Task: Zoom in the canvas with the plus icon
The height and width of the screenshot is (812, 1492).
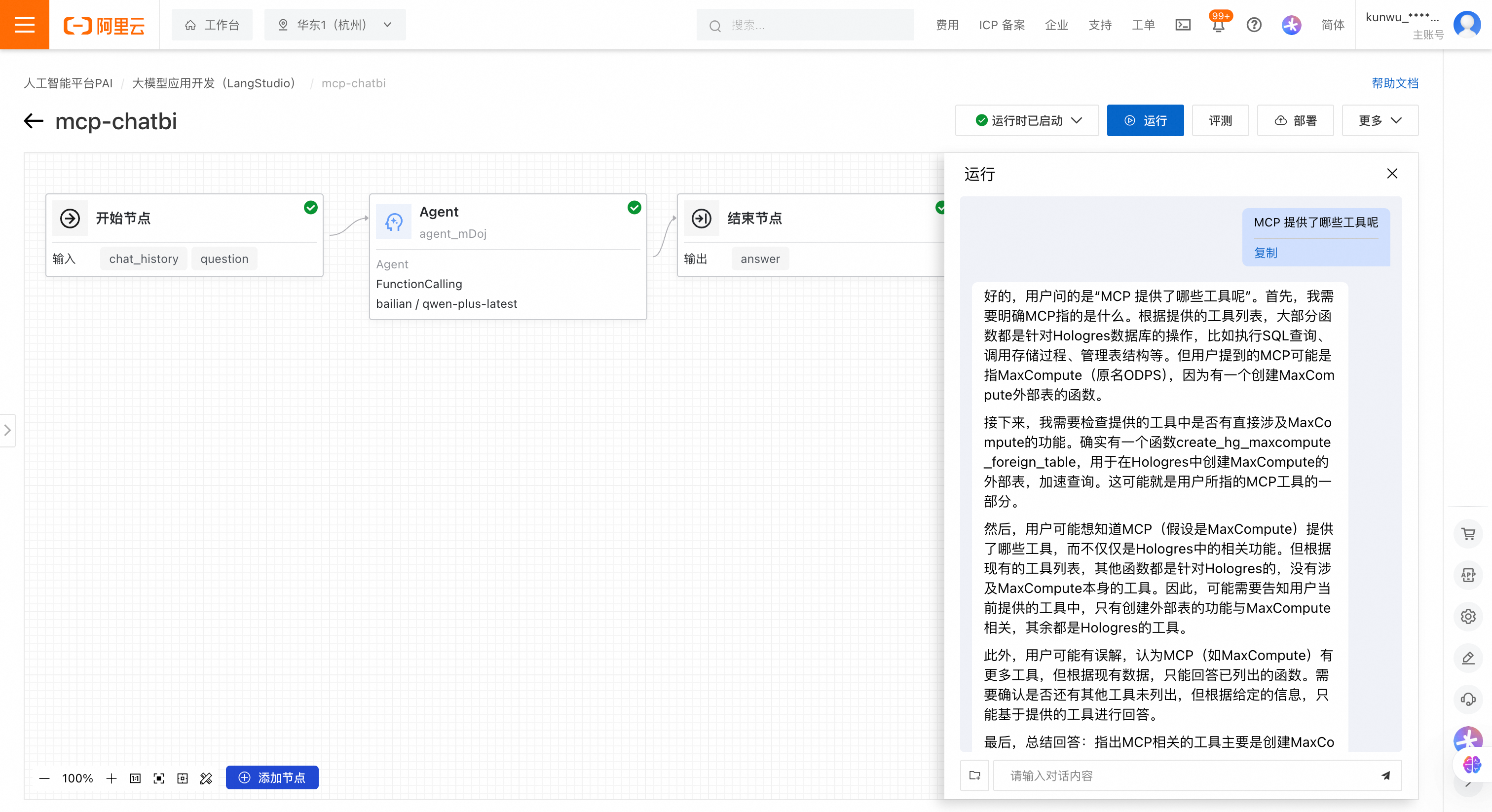Action: 112,778
